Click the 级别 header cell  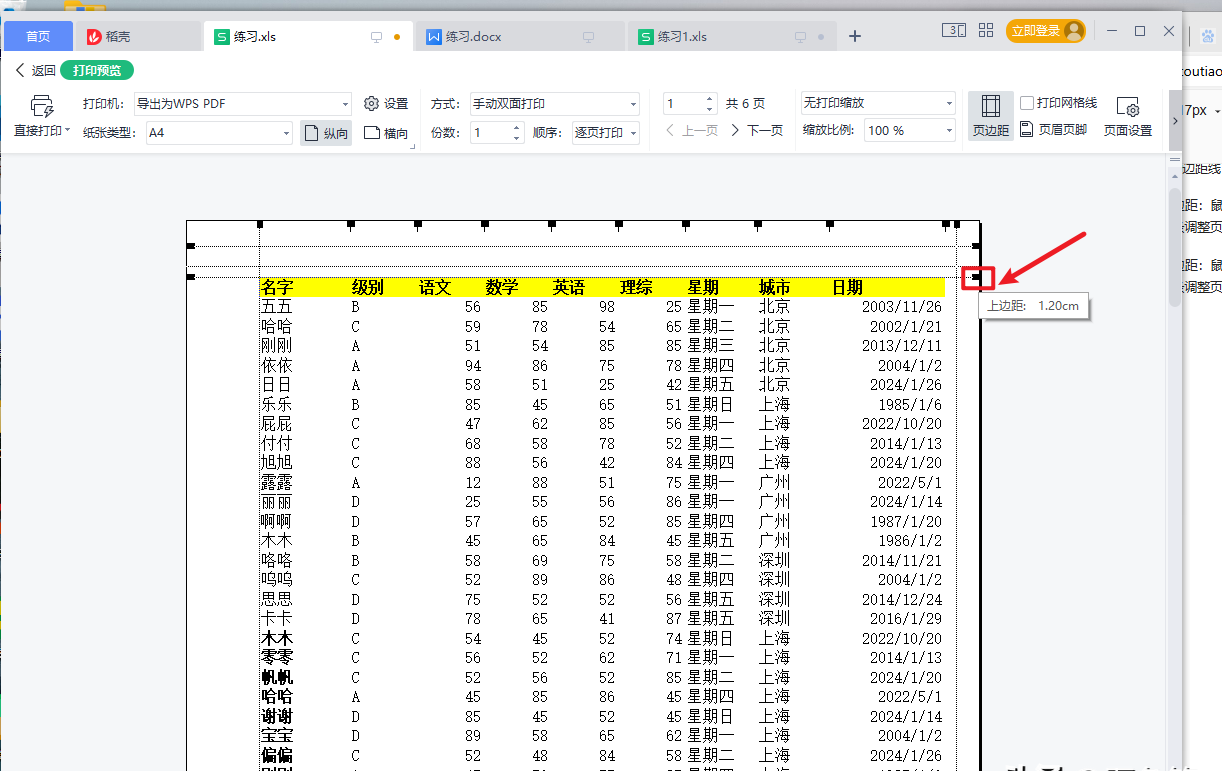(367, 288)
